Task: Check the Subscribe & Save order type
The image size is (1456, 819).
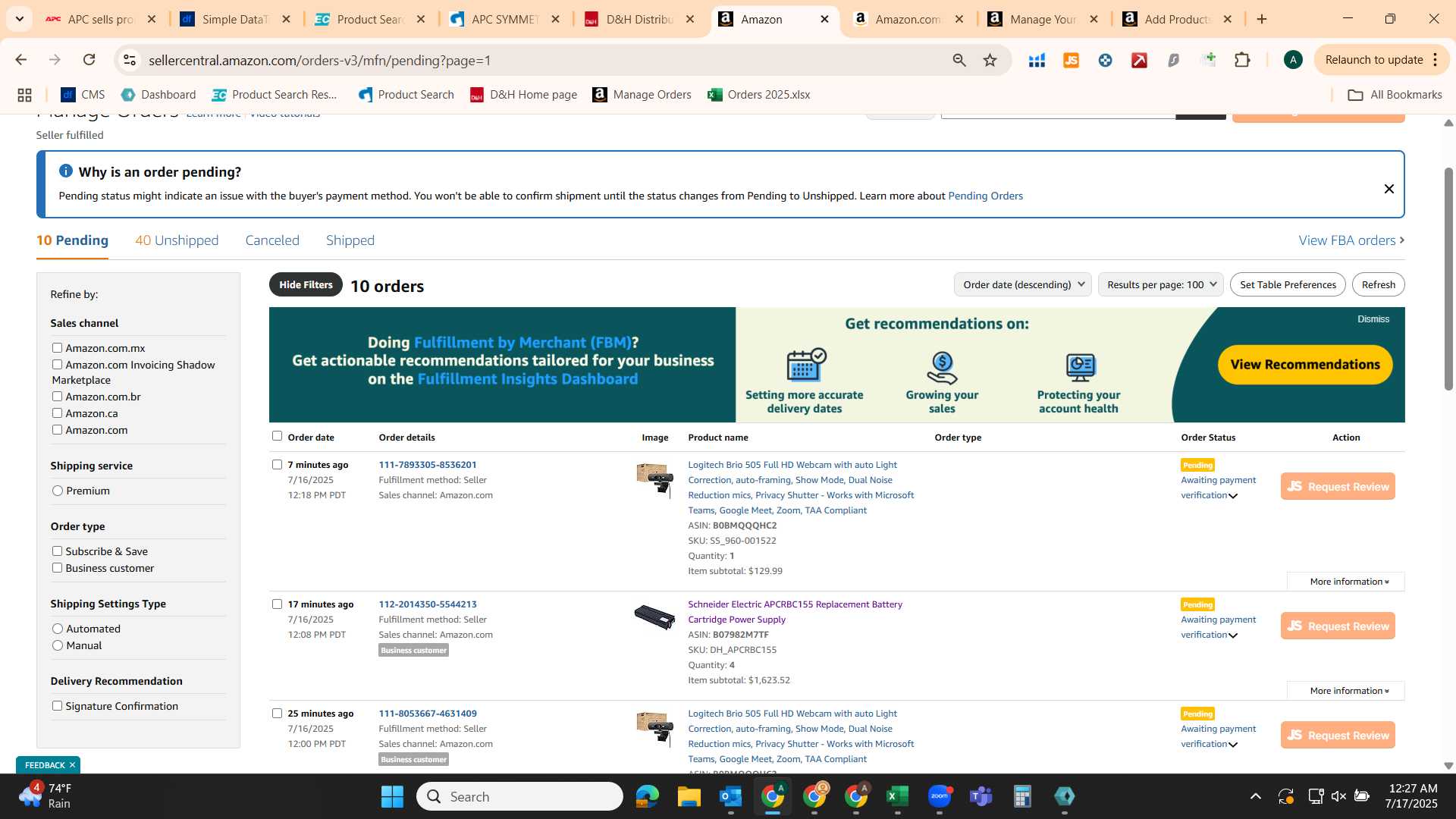Action: pyautogui.click(x=57, y=551)
